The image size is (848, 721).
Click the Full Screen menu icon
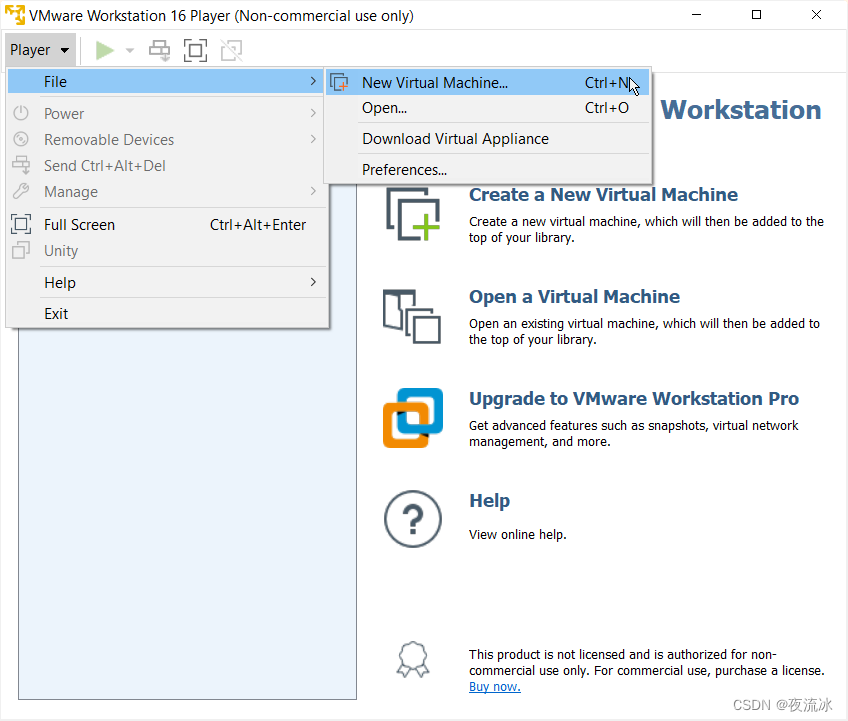pyautogui.click(x=21, y=224)
